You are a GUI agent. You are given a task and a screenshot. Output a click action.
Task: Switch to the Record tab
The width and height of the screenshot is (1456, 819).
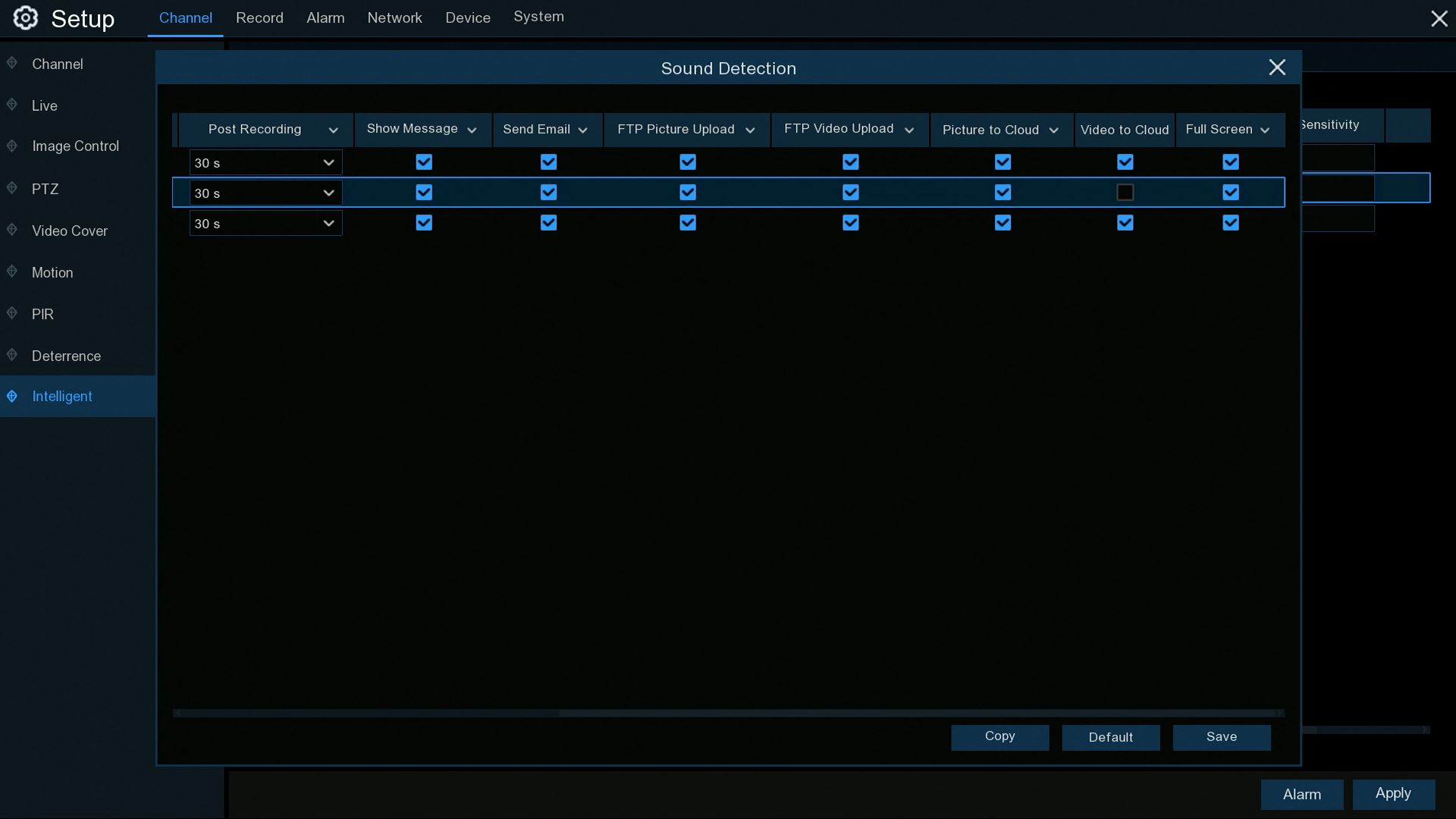[259, 17]
